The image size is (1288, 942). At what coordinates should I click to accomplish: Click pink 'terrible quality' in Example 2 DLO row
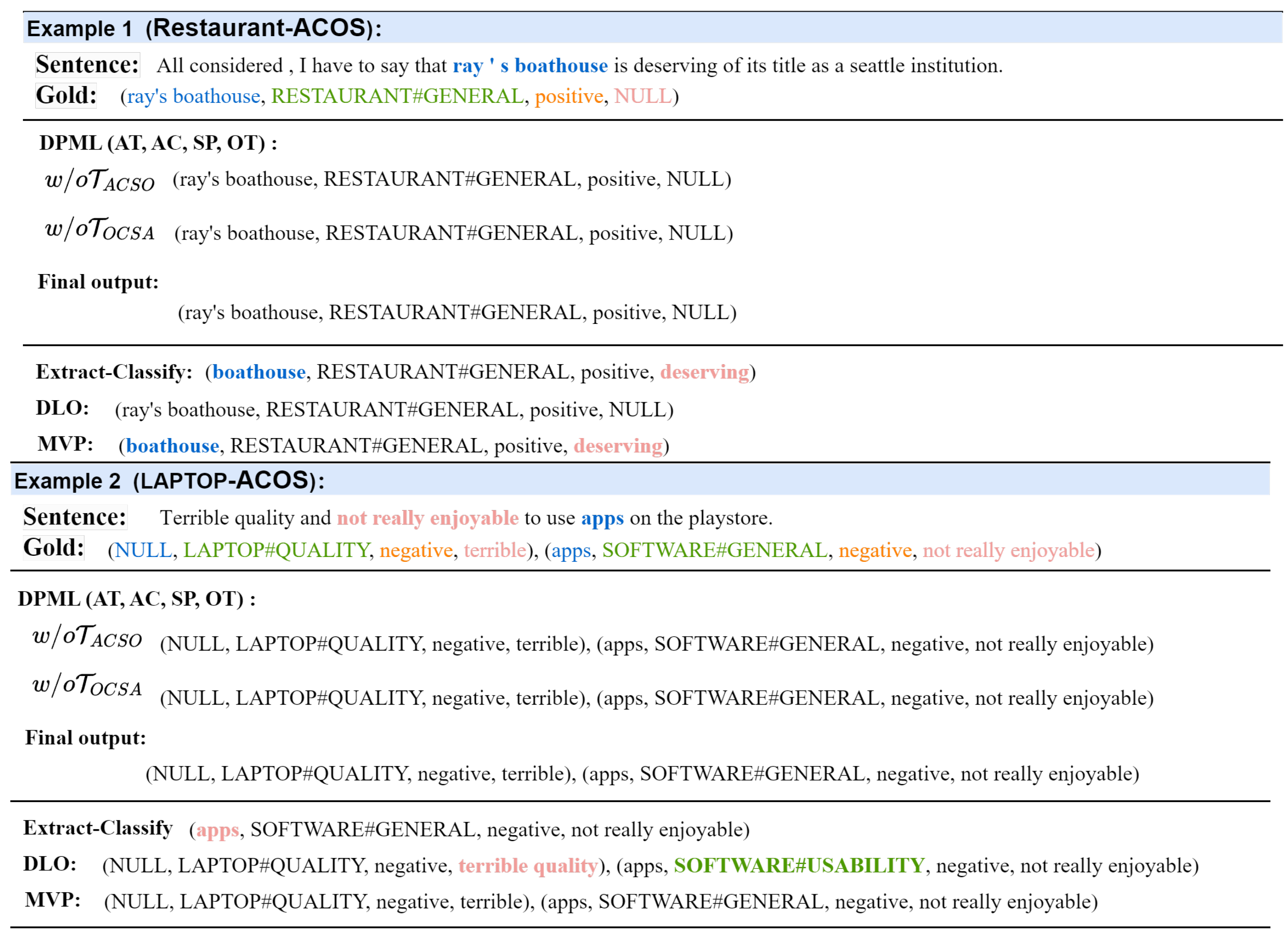pos(528,866)
